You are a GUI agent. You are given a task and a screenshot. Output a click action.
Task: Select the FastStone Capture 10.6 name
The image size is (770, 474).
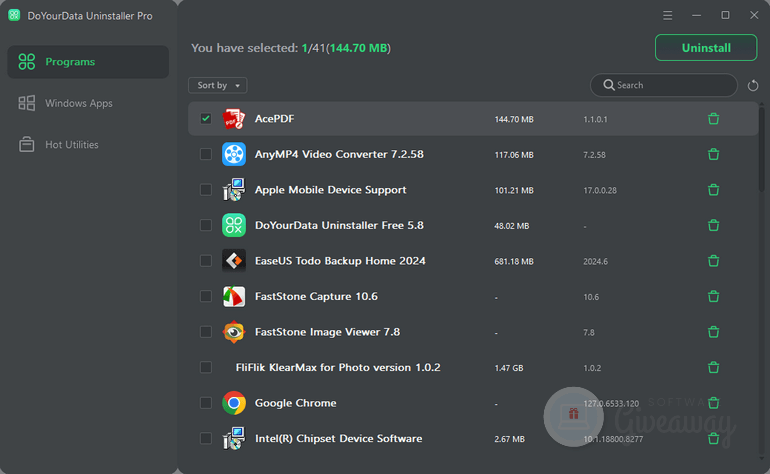[x=316, y=296]
